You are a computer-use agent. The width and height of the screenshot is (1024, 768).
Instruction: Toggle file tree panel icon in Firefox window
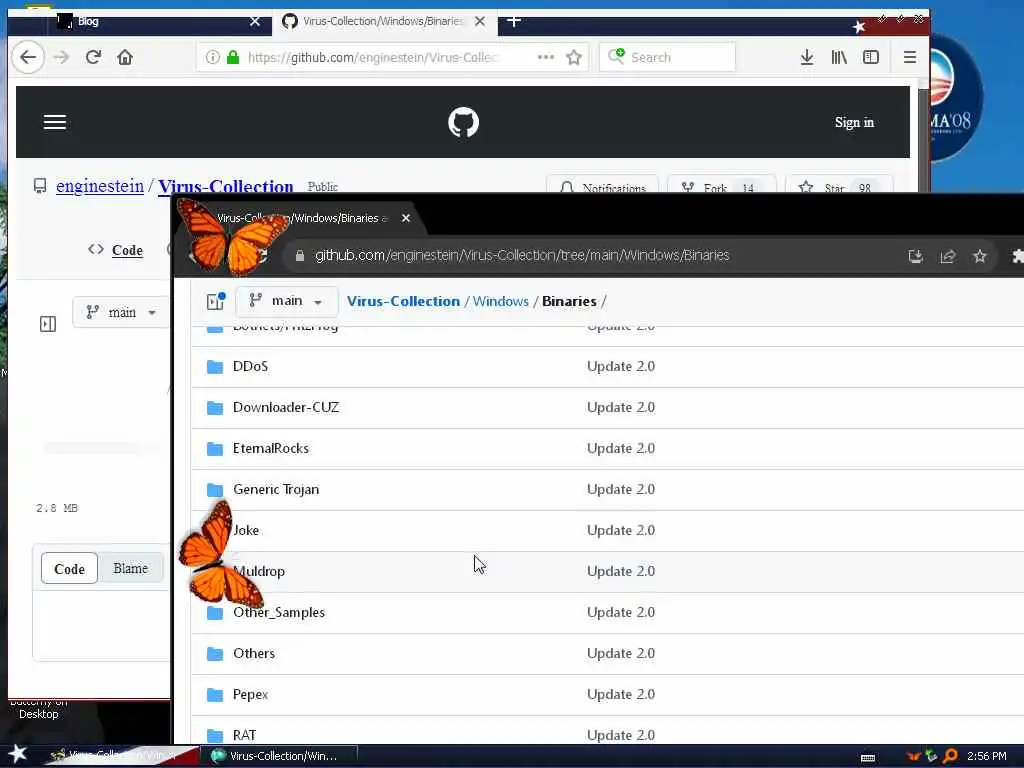pyautogui.click(x=48, y=324)
